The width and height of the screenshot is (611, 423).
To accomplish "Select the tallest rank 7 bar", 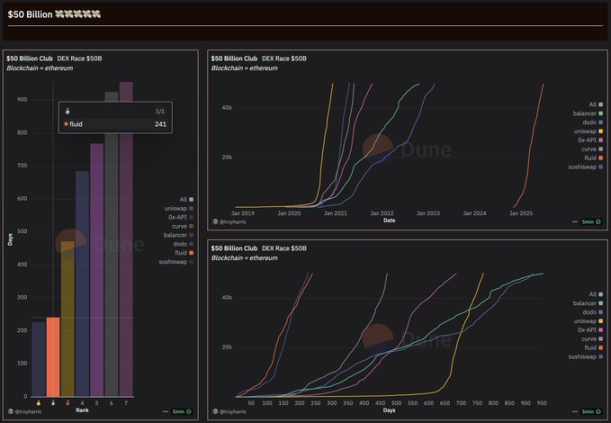I will pyautogui.click(x=126, y=239).
